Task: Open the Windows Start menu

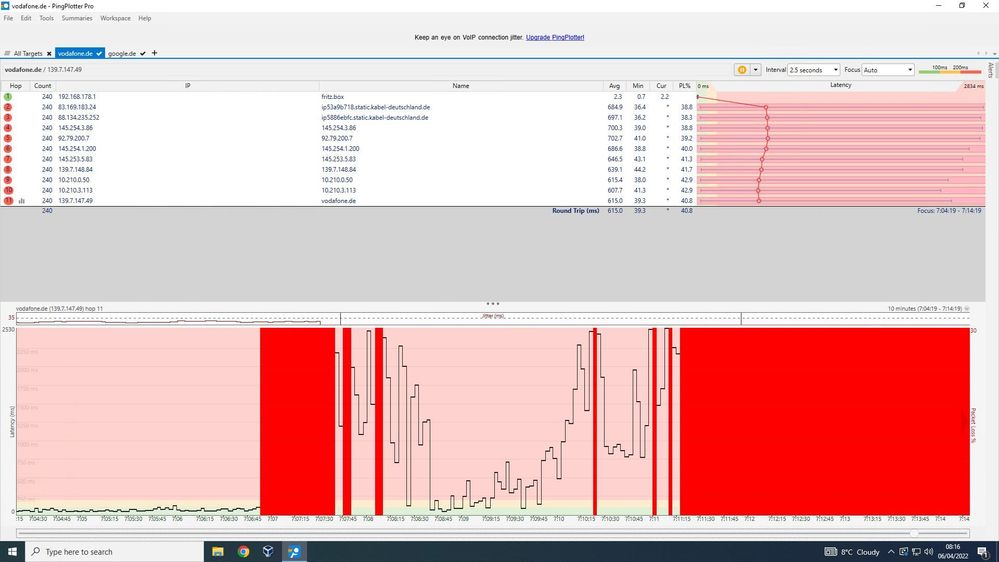Action: tap(12, 551)
